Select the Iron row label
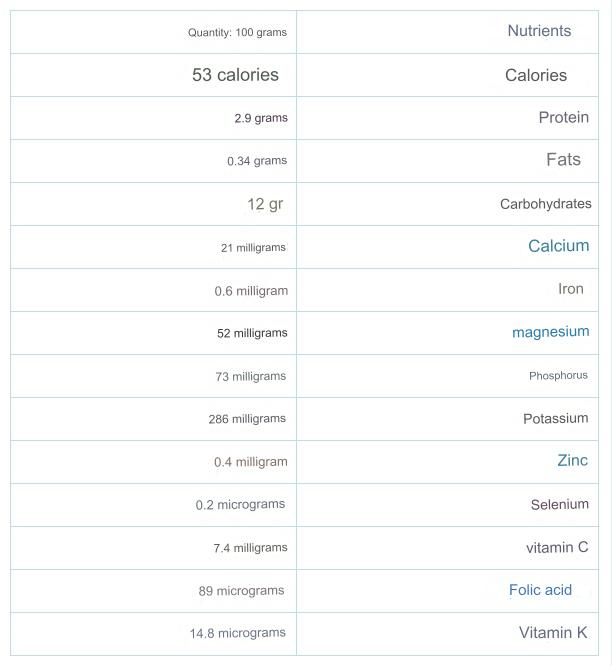The width and height of the screenshot is (612, 666). [570, 289]
